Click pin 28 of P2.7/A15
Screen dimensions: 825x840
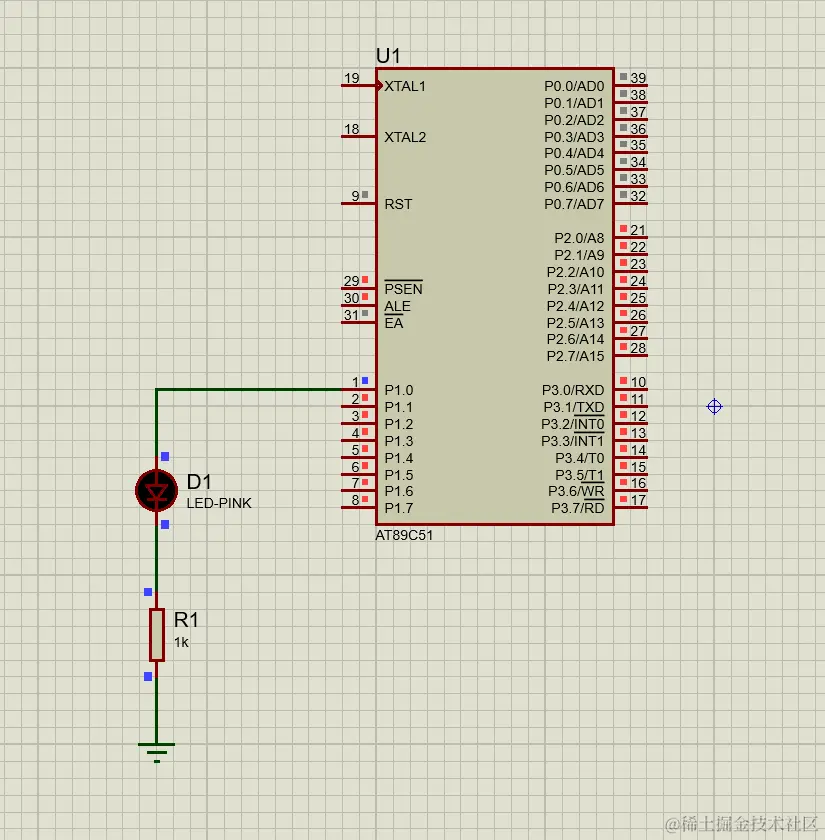point(631,356)
